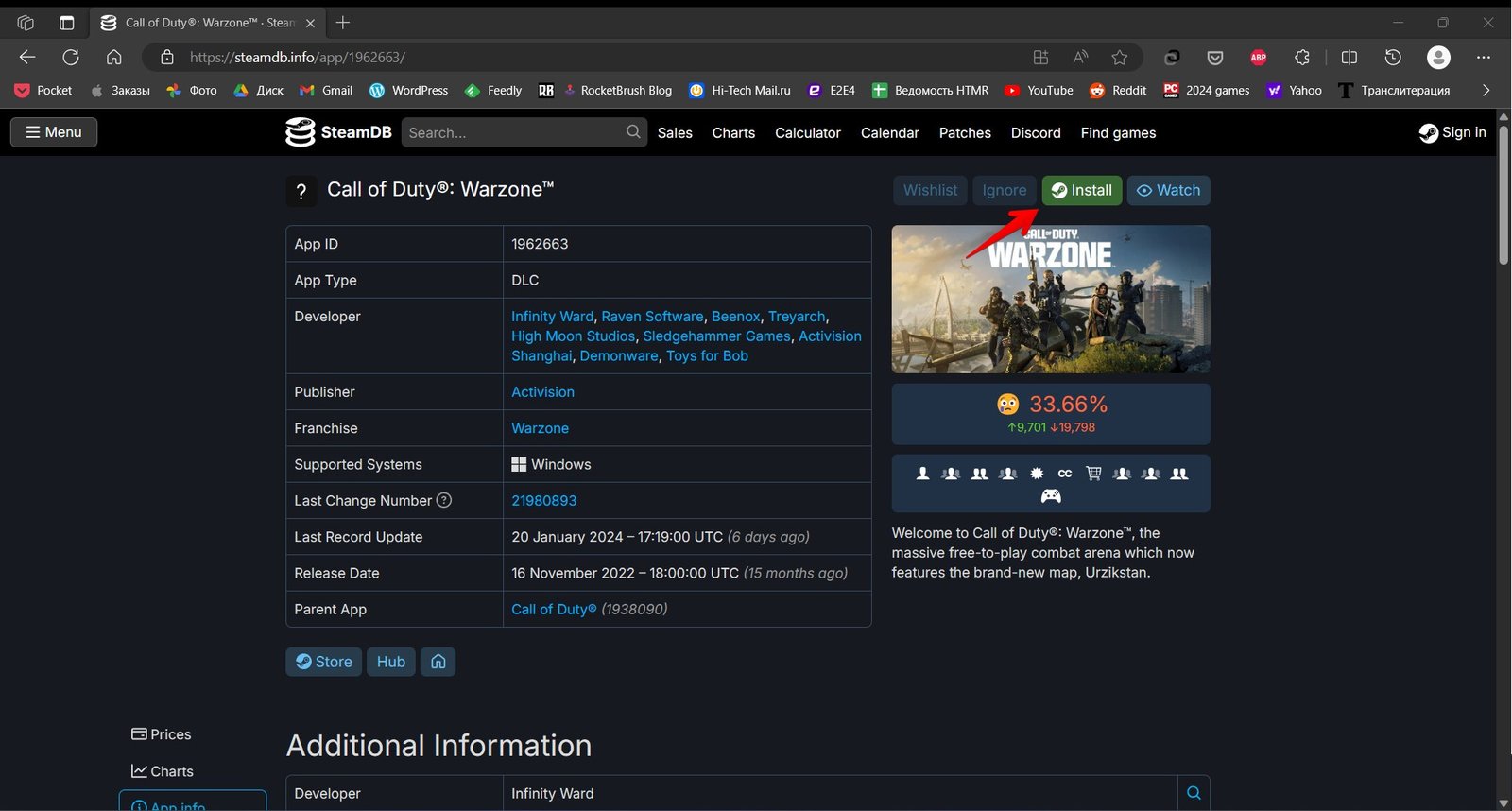Open vertical tabs panel icon

click(66, 23)
